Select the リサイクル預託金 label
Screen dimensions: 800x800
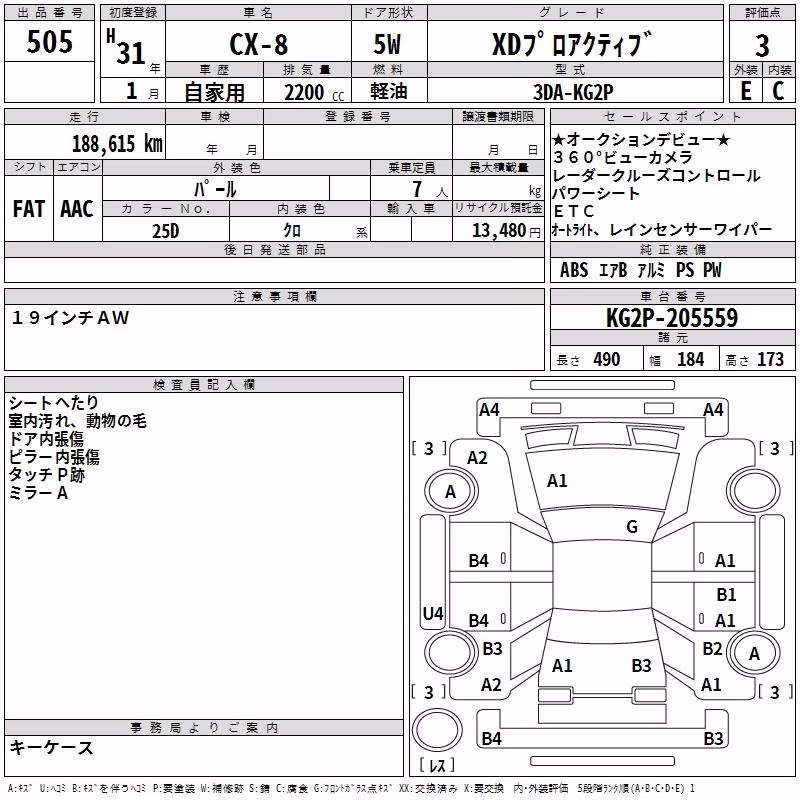(x=498, y=208)
